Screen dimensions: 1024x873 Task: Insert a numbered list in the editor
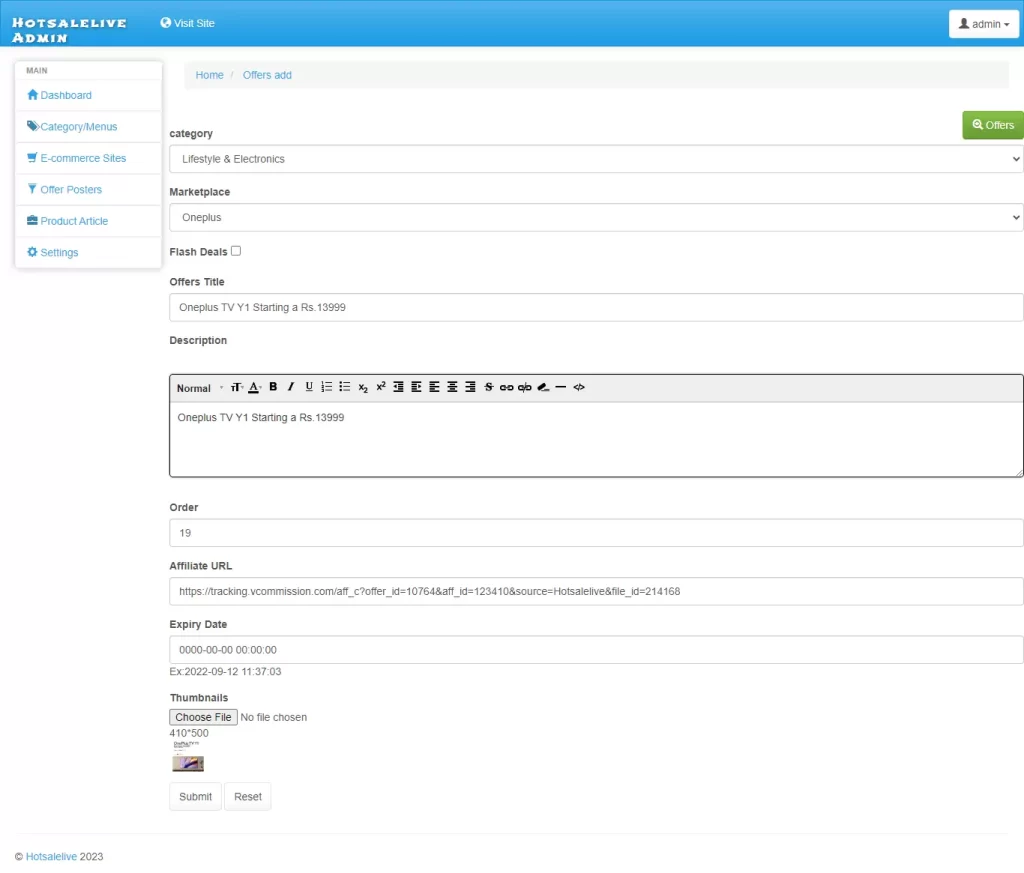click(x=327, y=387)
